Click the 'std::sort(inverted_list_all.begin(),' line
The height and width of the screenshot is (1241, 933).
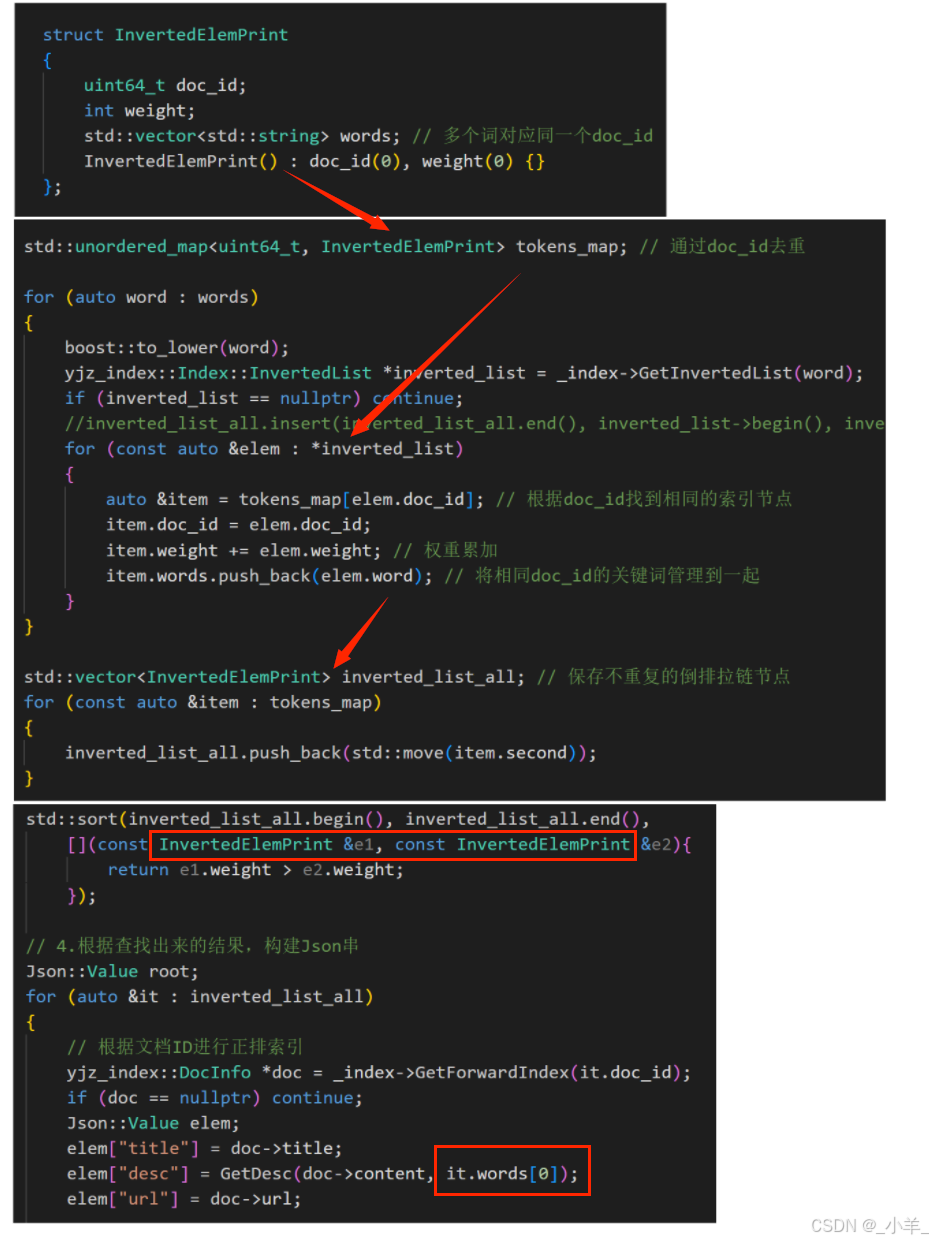tap(338, 820)
